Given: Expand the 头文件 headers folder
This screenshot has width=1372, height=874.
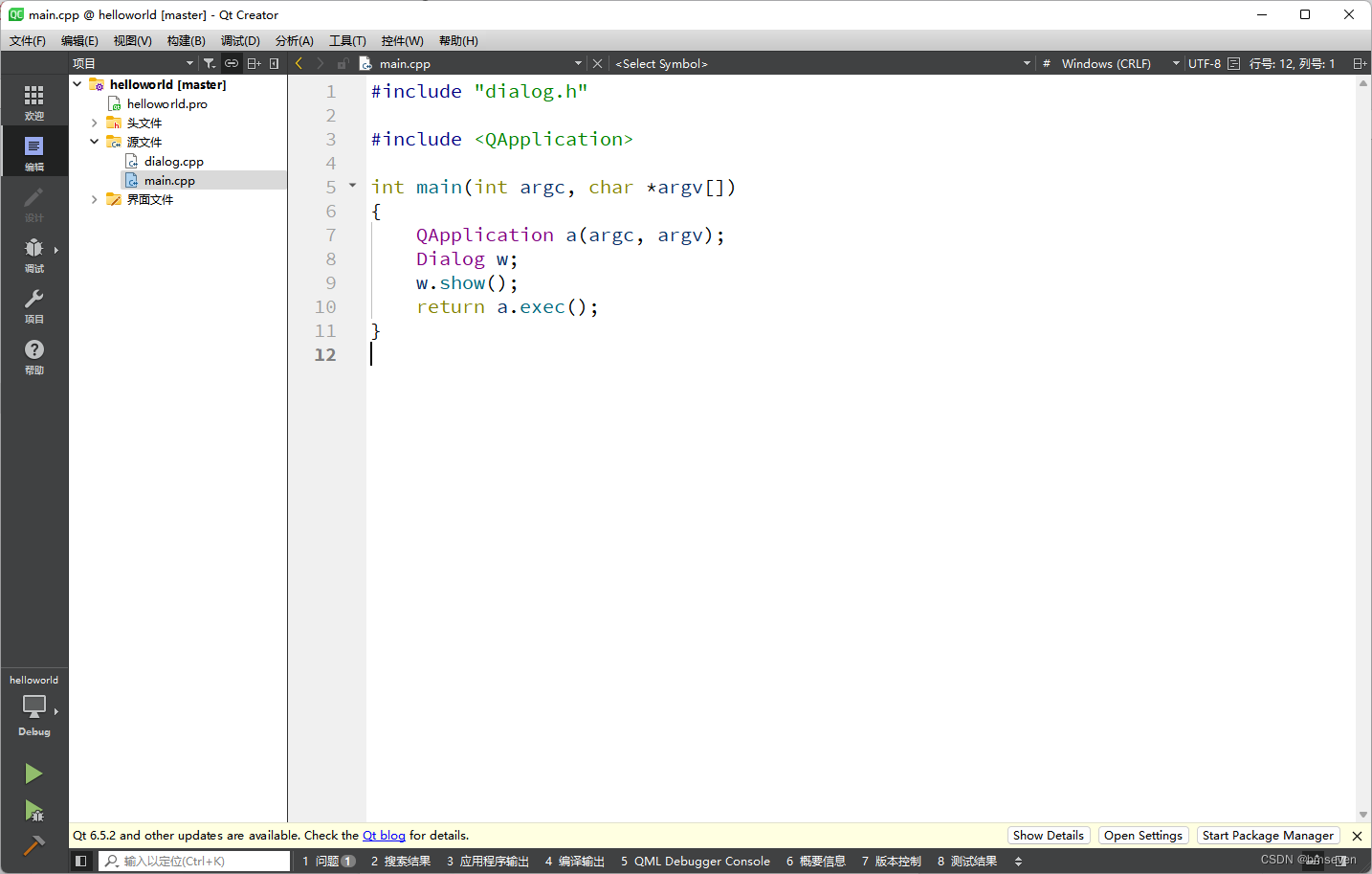Looking at the screenshot, I should (94, 123).
